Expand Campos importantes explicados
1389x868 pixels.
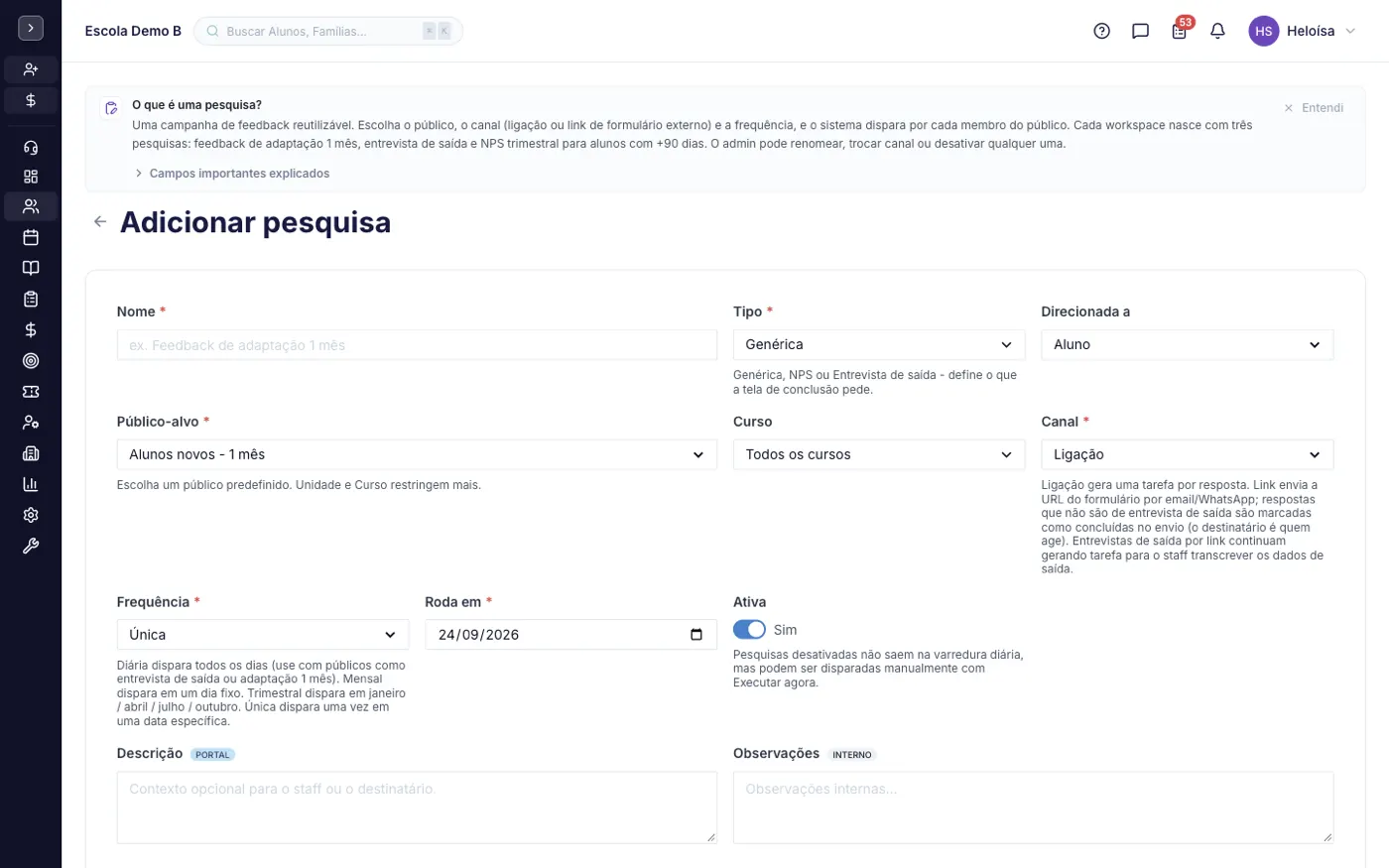[231, 173]
